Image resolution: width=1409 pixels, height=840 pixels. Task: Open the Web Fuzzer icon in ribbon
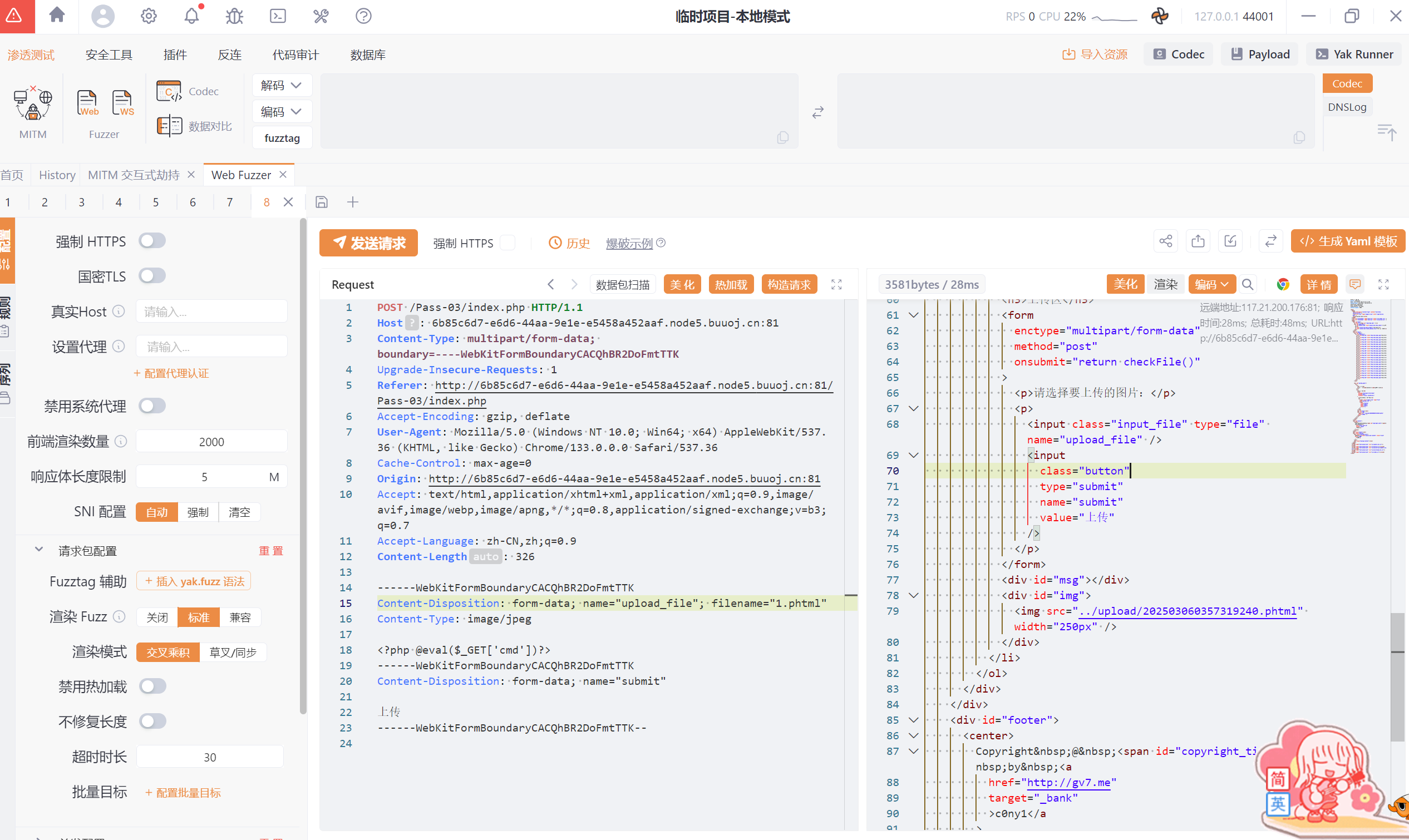(x=88, y=103)
